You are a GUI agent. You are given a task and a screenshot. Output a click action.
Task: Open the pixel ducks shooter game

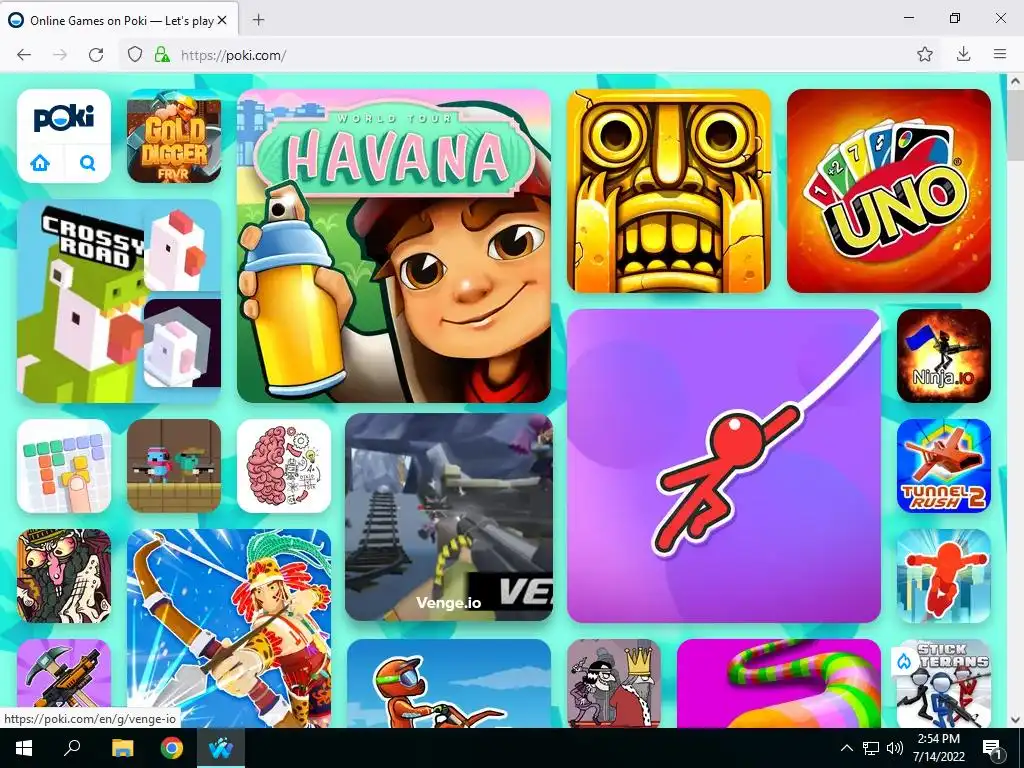(174, 466)
